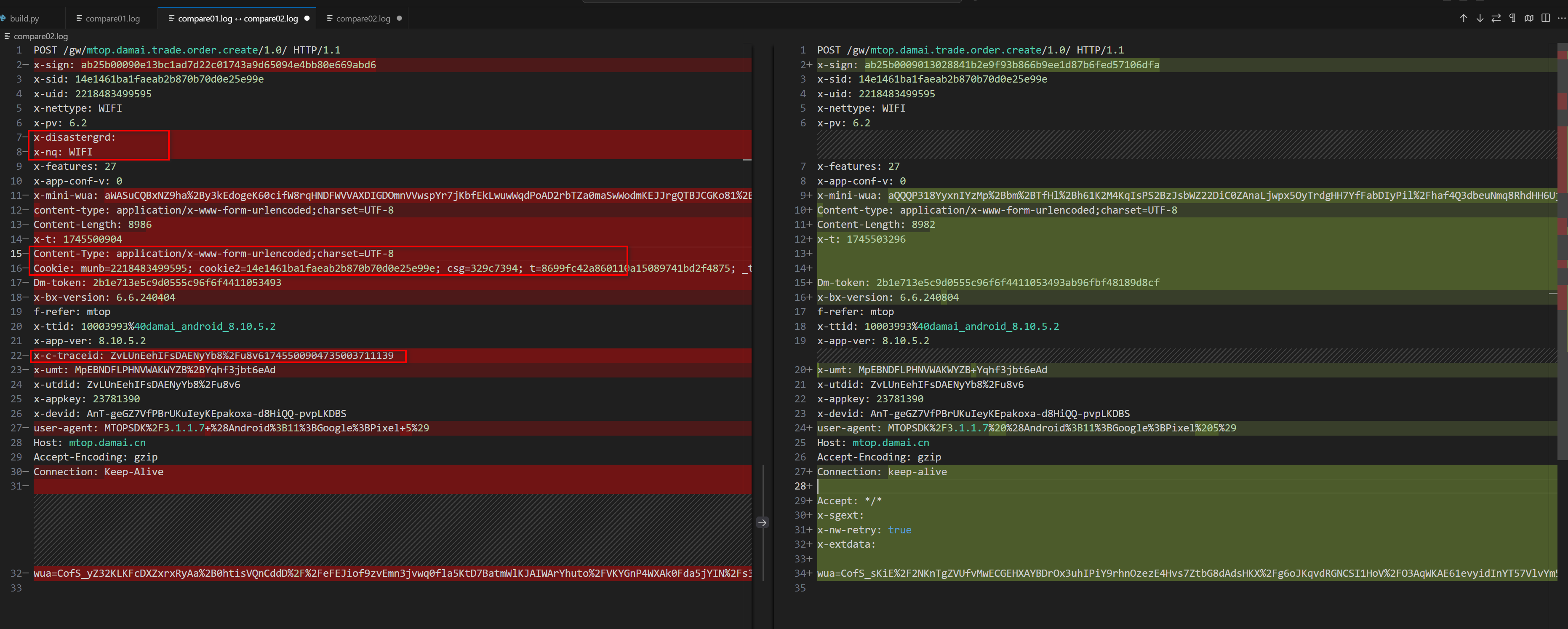Toggle the collapse unchanged regions map icon
The width and height of the screenshot is (1568, 629).
pos(1529,18)
